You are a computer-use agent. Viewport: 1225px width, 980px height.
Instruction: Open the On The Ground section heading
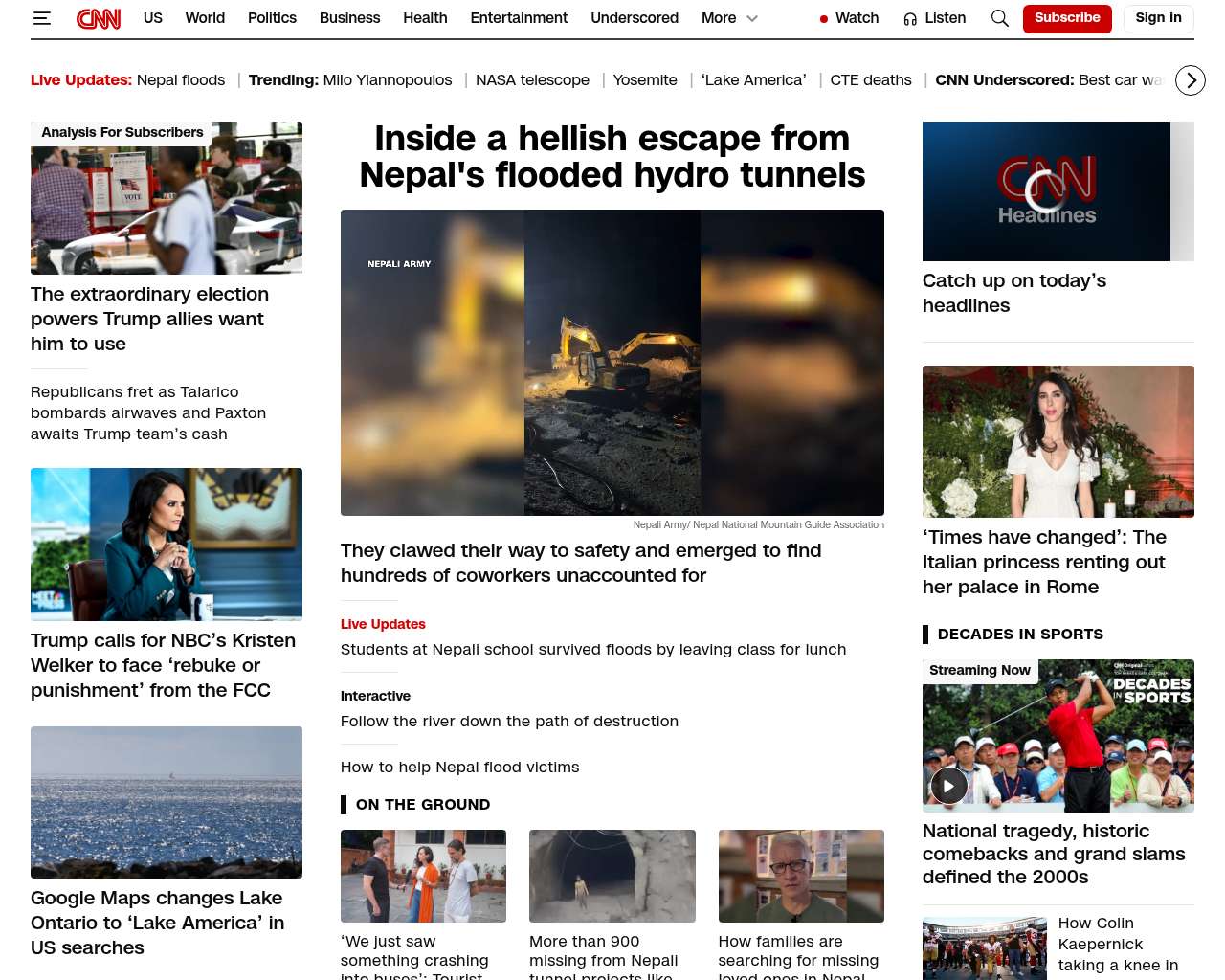coord(423,805)
